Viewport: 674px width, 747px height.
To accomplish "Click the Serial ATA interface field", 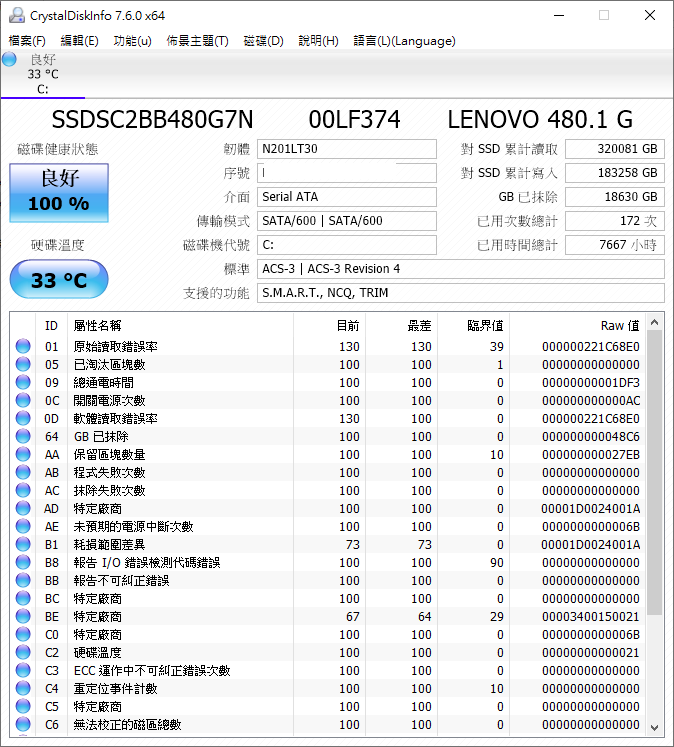I will pos(347,197).
